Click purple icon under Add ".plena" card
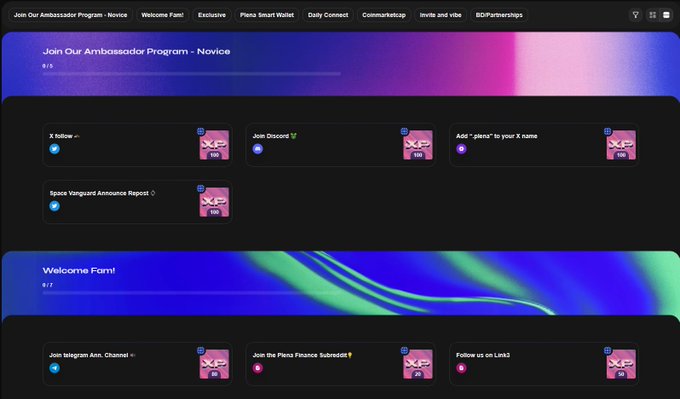The image size is (680, 399). pos(461,149)
